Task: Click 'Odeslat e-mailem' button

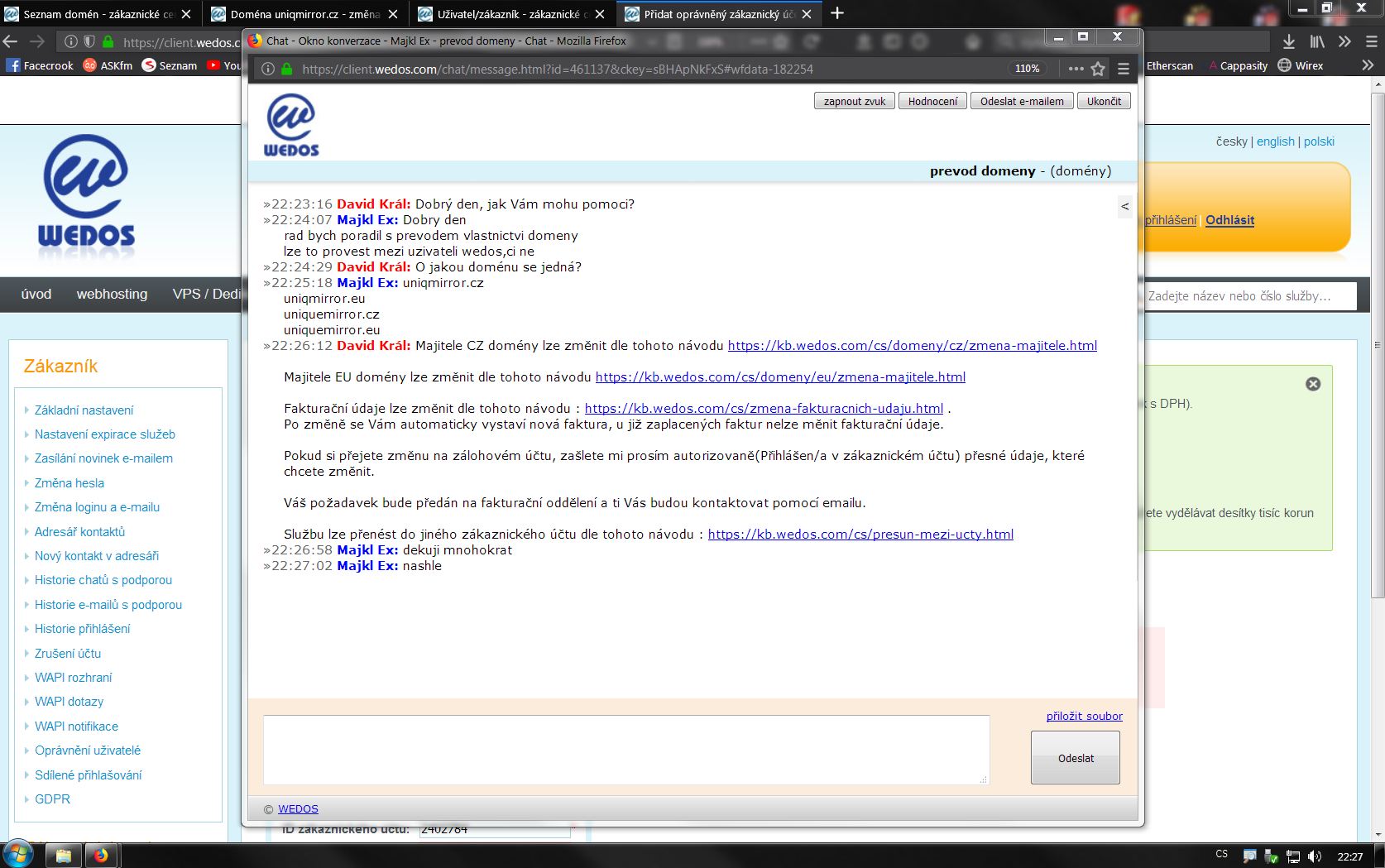Action: [1022, 101]
